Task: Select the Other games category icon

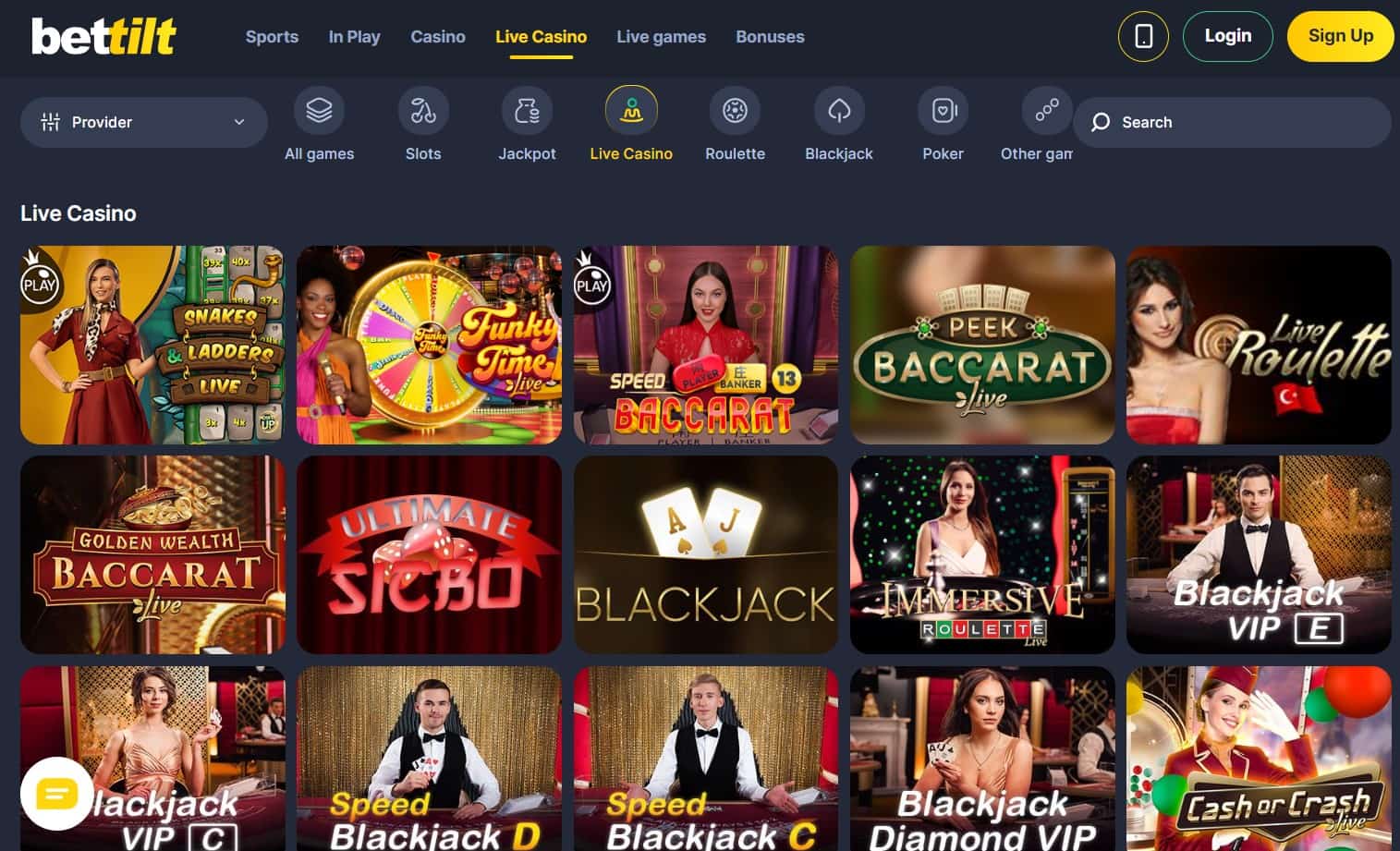Action: pos(1046,111)
